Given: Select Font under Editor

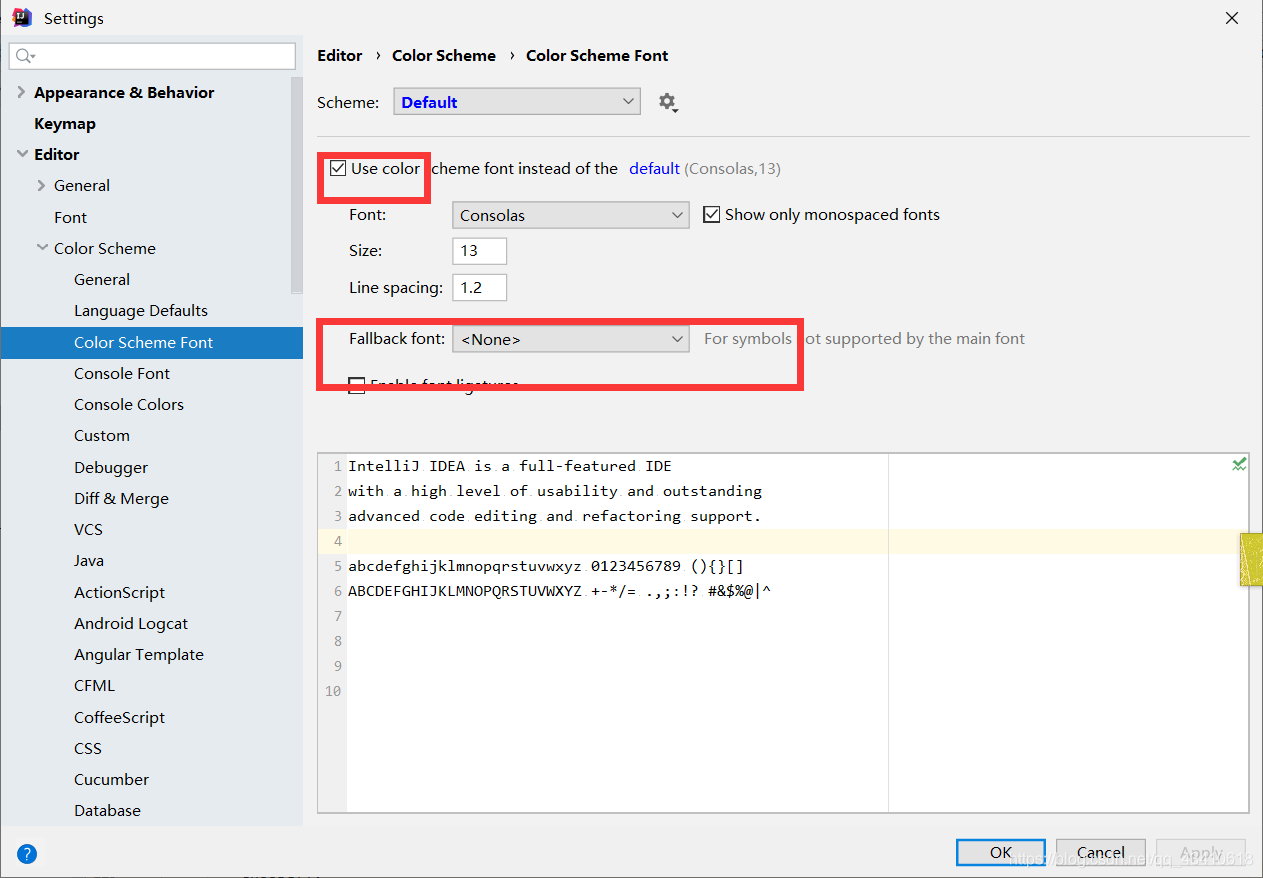Looking at the screenshot, I should pos(70,217).
